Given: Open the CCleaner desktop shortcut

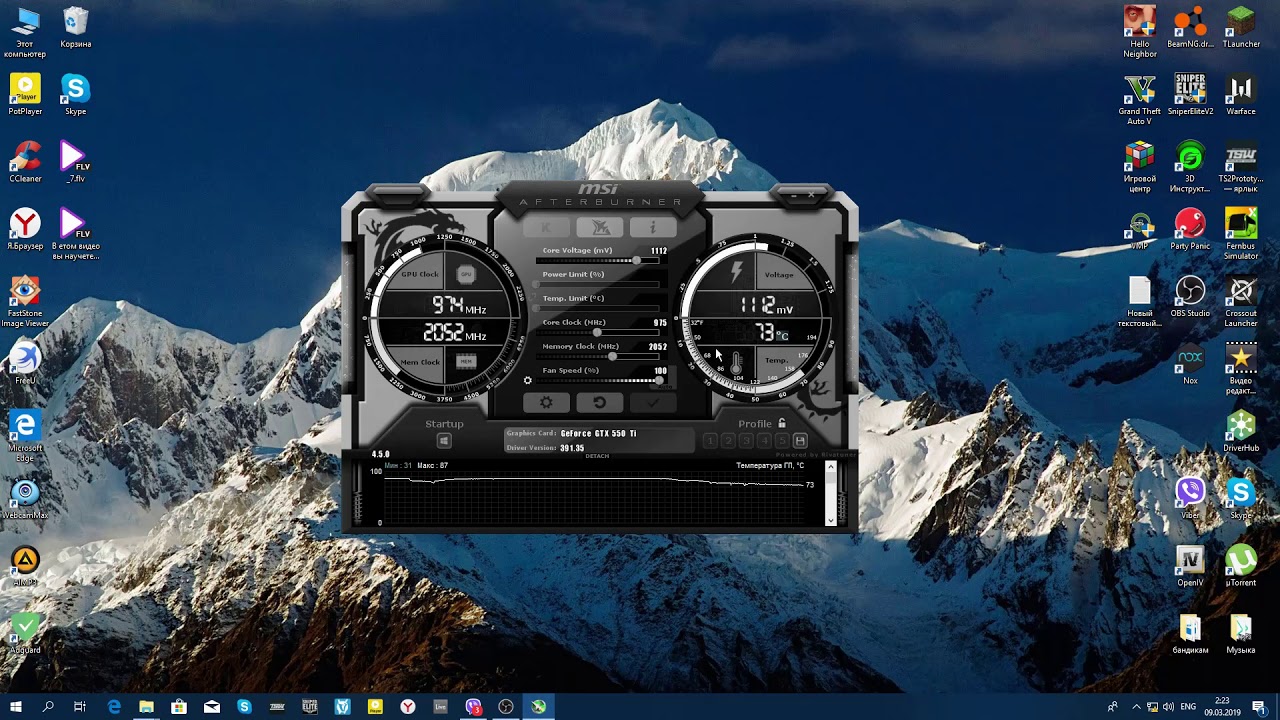Looking at the screenshot, I should (25, 162).
